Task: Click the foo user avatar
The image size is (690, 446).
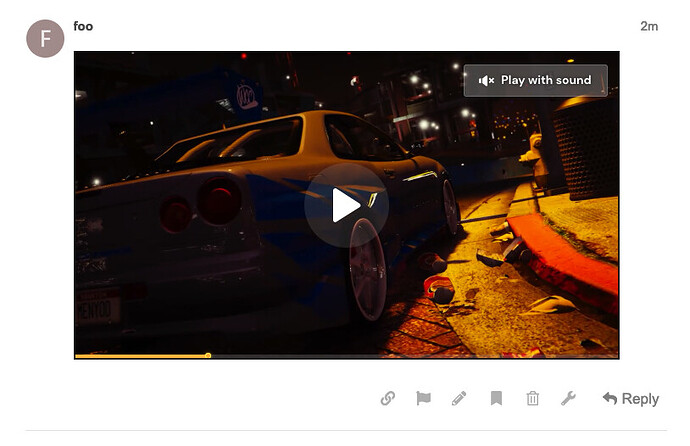Action: (x=45, y=38)
